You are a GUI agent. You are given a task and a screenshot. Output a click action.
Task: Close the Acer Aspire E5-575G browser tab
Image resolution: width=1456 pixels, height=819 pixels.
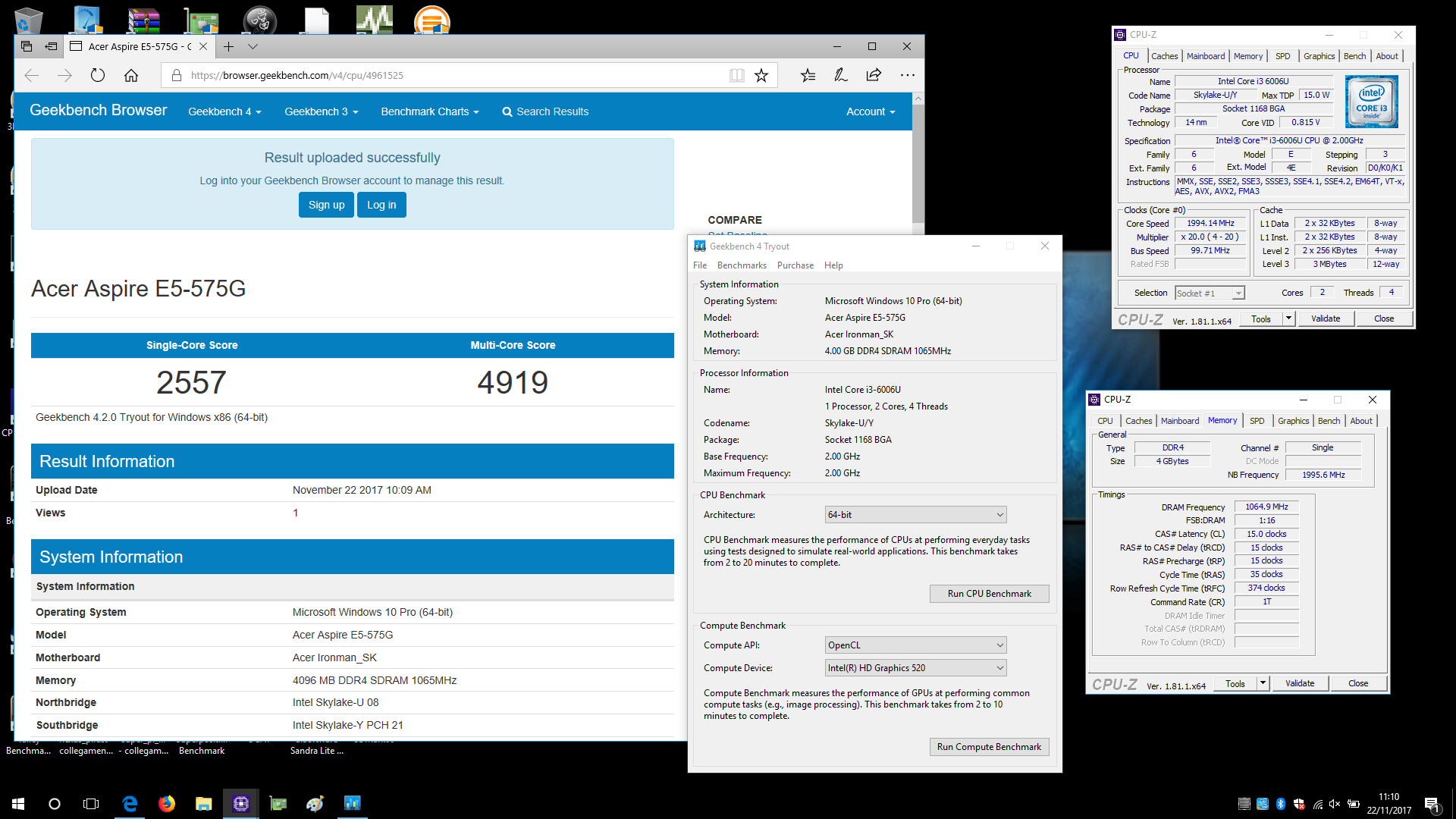point(203,46)
